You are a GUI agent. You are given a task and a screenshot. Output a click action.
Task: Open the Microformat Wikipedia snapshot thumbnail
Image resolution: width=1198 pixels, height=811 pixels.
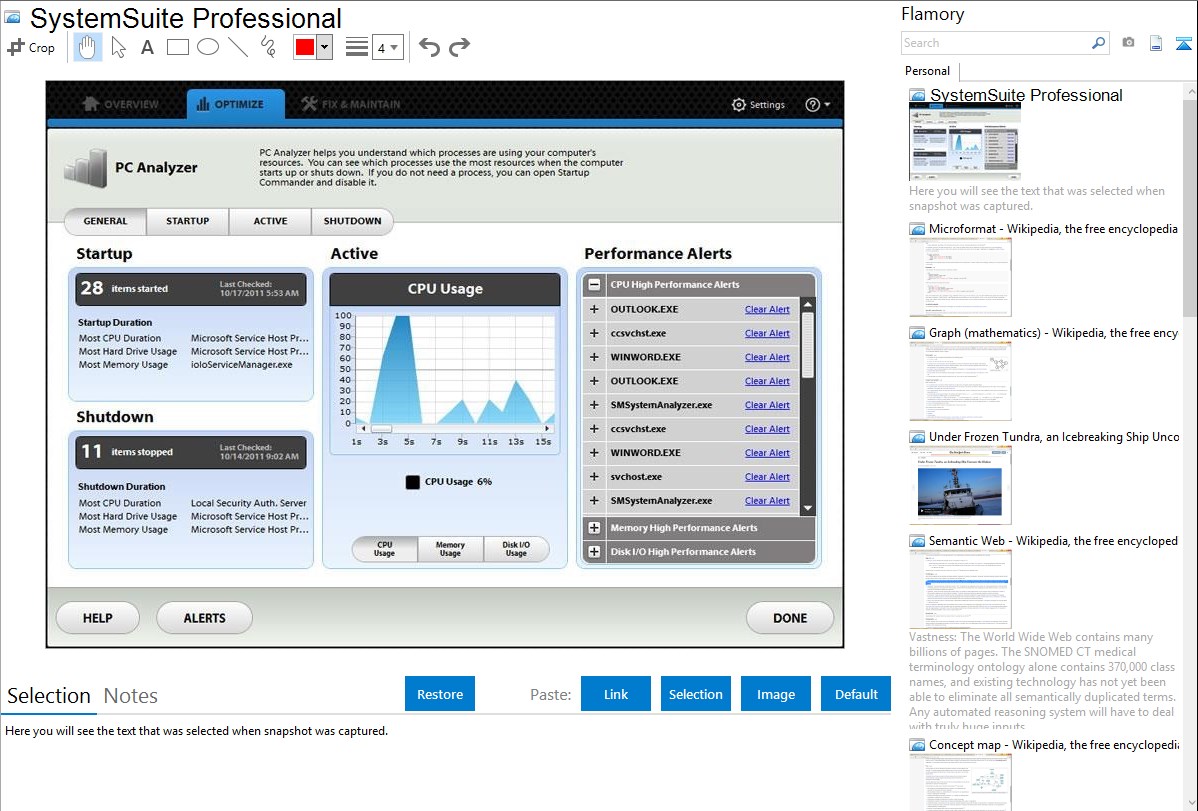pyautogui.click(x=960, y=277)
